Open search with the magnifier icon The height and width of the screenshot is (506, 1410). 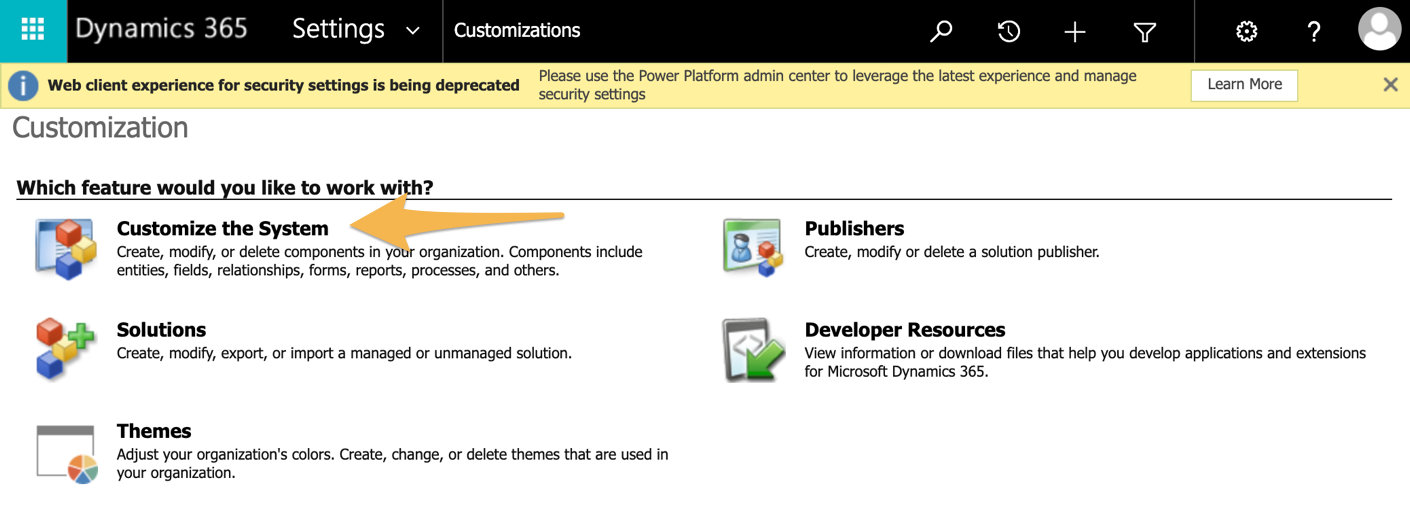tap(941, 31)
